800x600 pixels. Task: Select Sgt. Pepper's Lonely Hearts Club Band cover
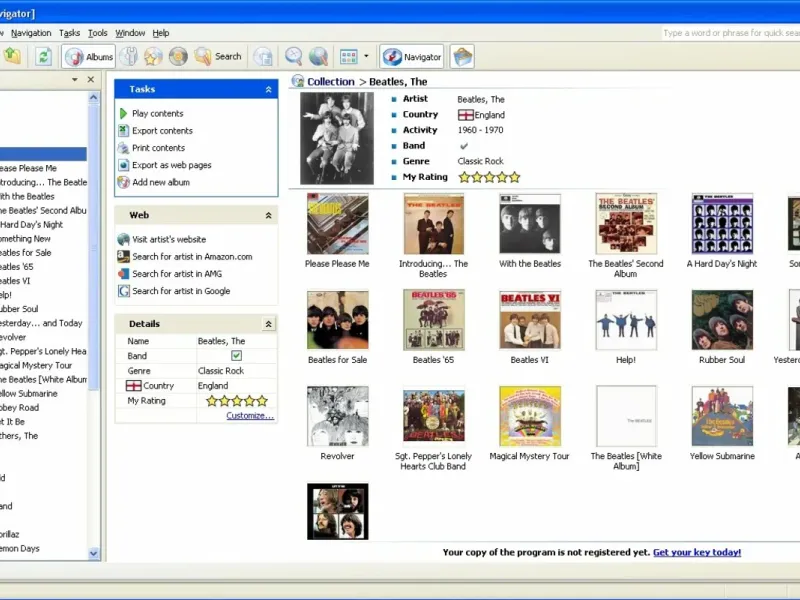434,416
